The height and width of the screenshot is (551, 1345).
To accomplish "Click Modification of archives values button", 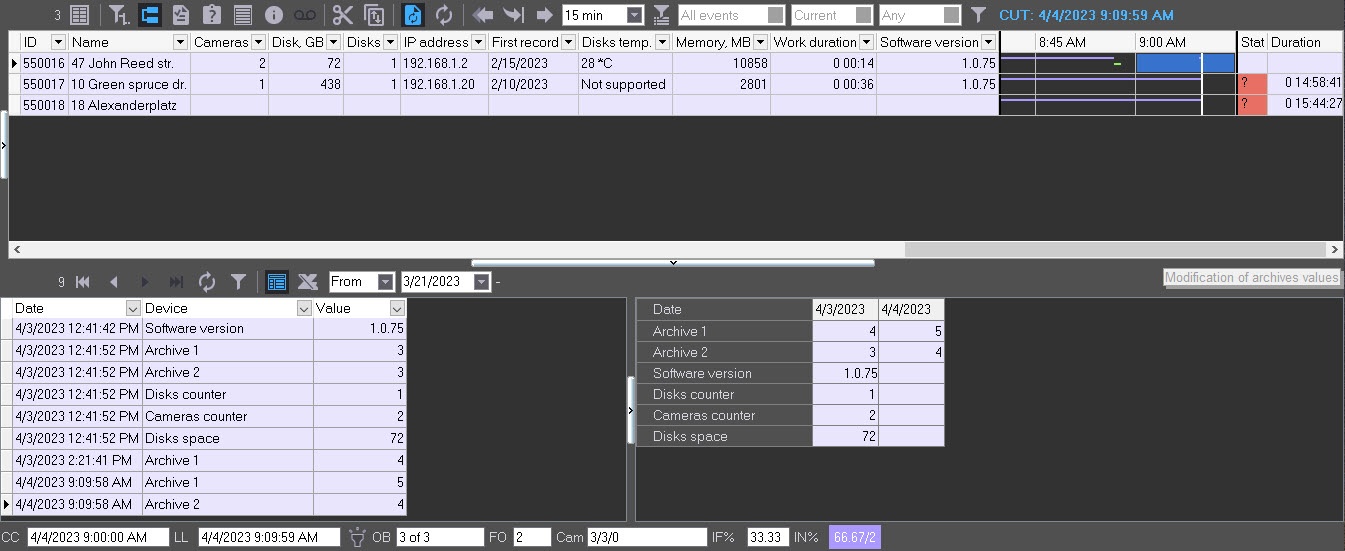I will [x=1251, y=278].
